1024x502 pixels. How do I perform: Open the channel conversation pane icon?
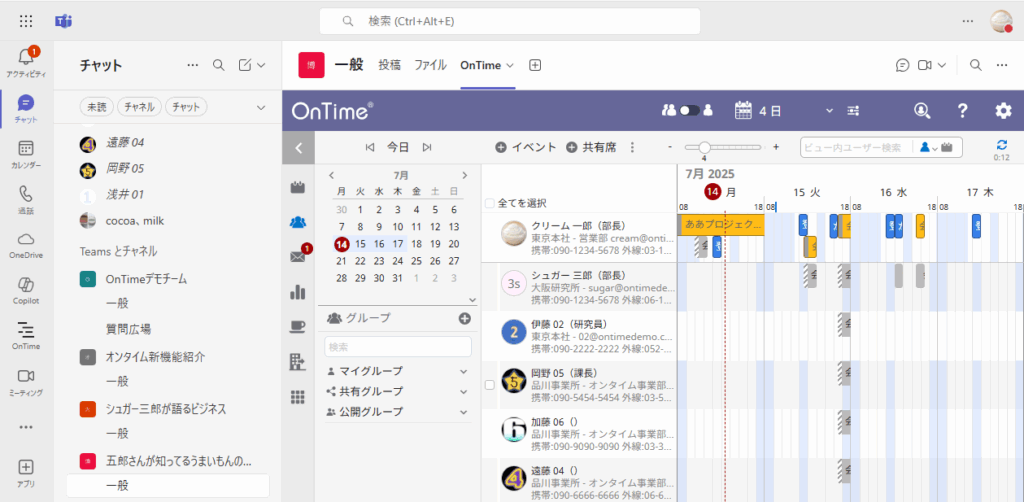pyautogui.click(x=903, y=65)
